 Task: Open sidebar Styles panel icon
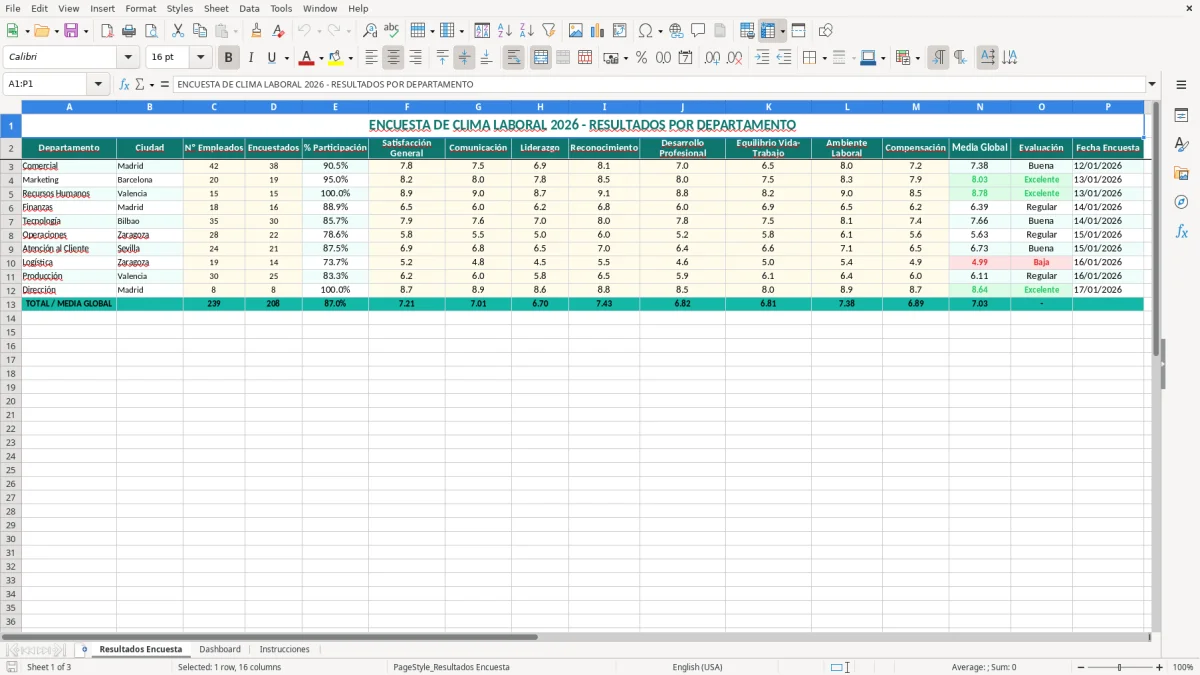pos(1181,145)
